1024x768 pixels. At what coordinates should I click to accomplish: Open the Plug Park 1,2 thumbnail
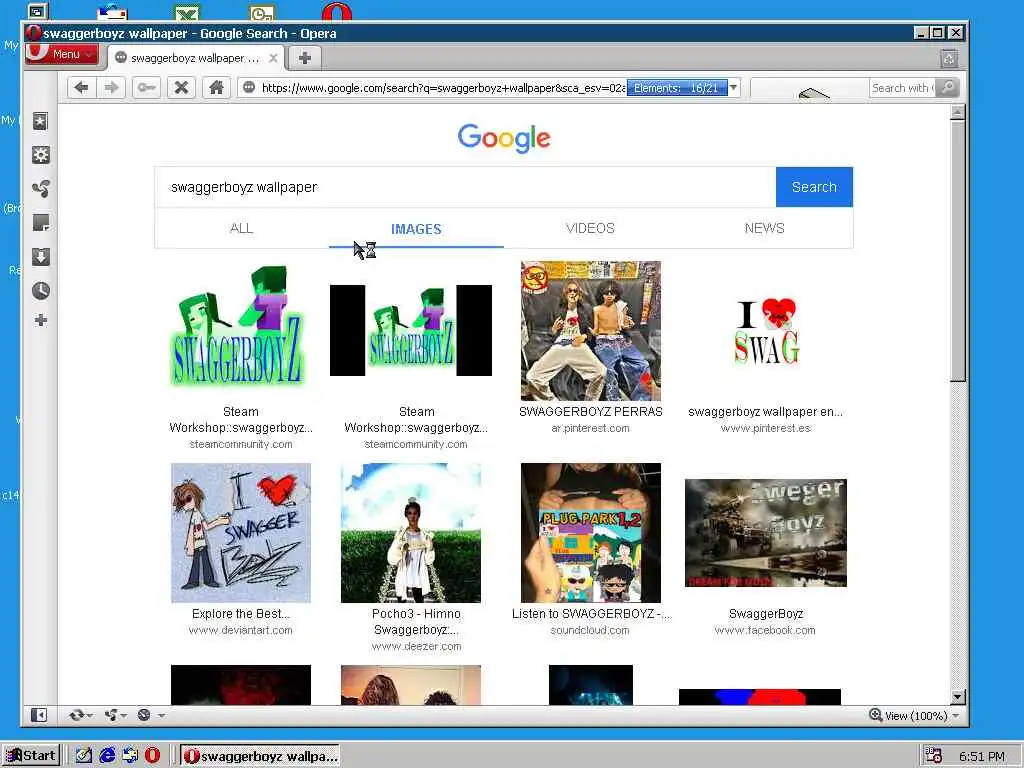[x=590, y=533]
